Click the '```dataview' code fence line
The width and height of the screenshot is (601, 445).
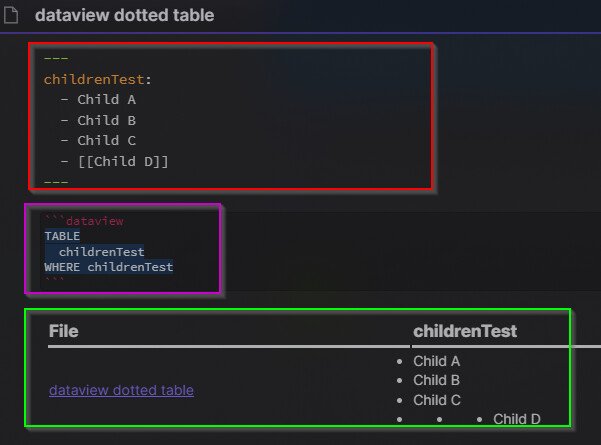[x=84, y=221]
